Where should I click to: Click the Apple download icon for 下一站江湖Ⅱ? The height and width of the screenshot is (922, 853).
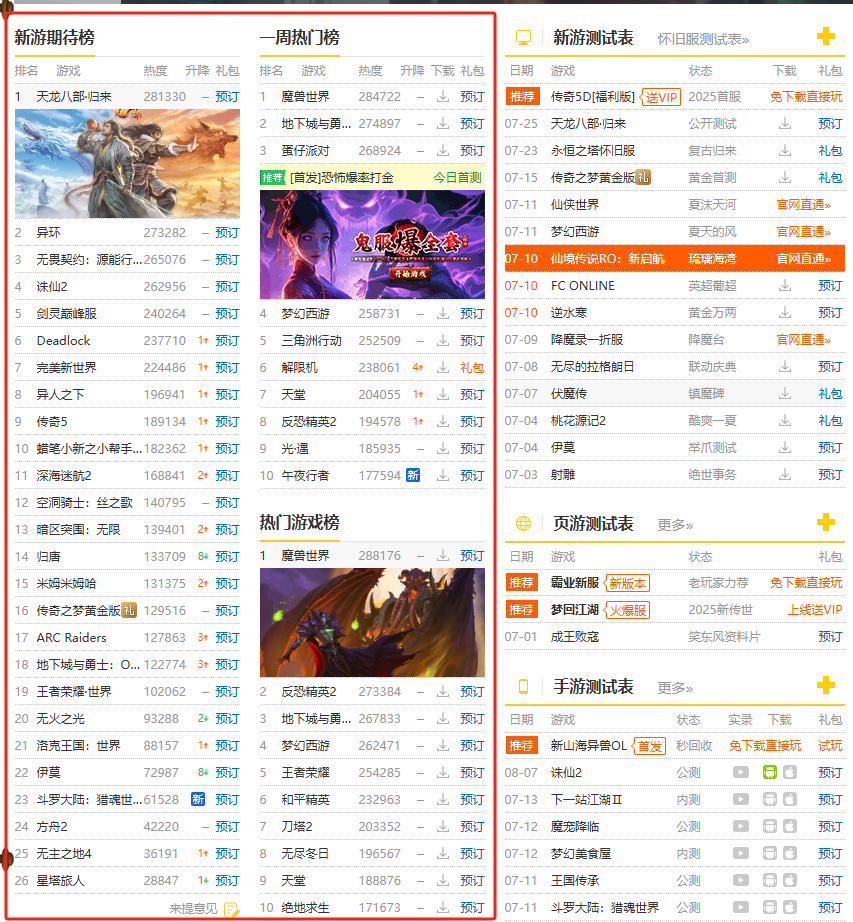(789, 799)
